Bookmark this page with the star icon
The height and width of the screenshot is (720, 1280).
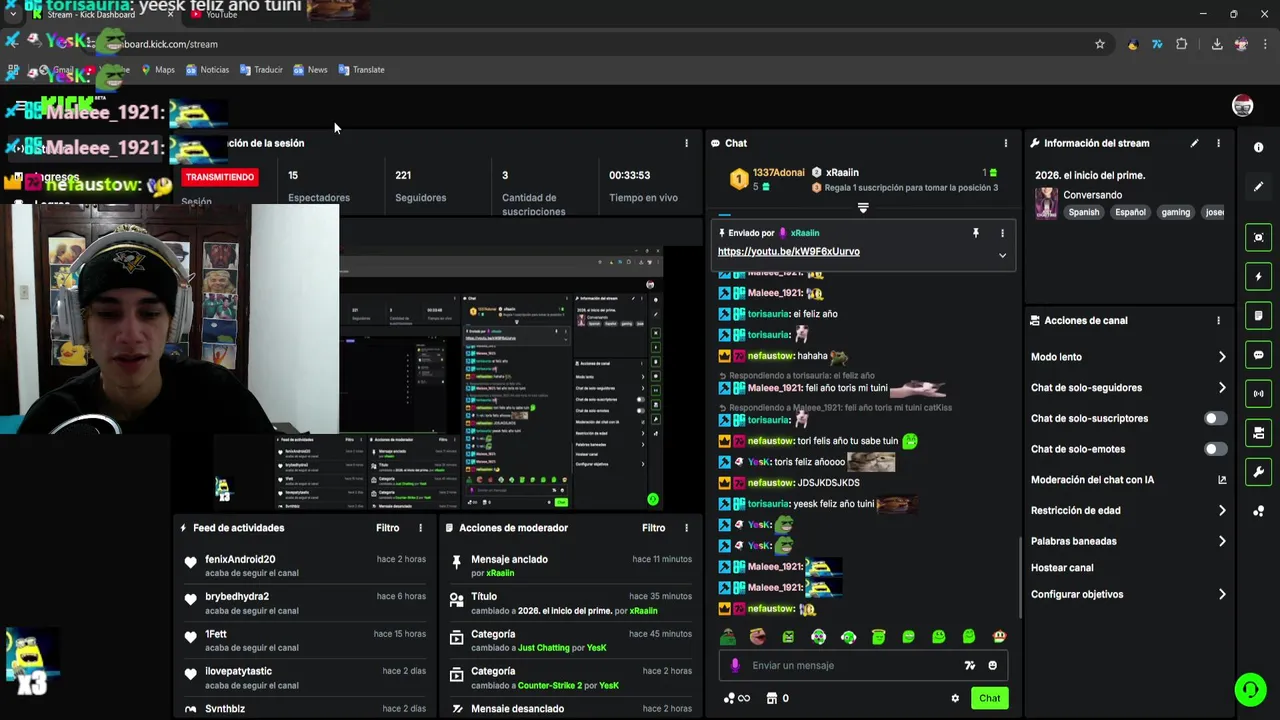click(1100, 44)
